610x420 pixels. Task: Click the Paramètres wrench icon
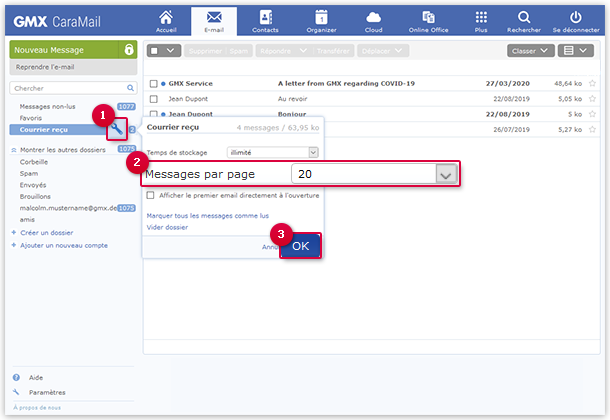coord(16,392)
